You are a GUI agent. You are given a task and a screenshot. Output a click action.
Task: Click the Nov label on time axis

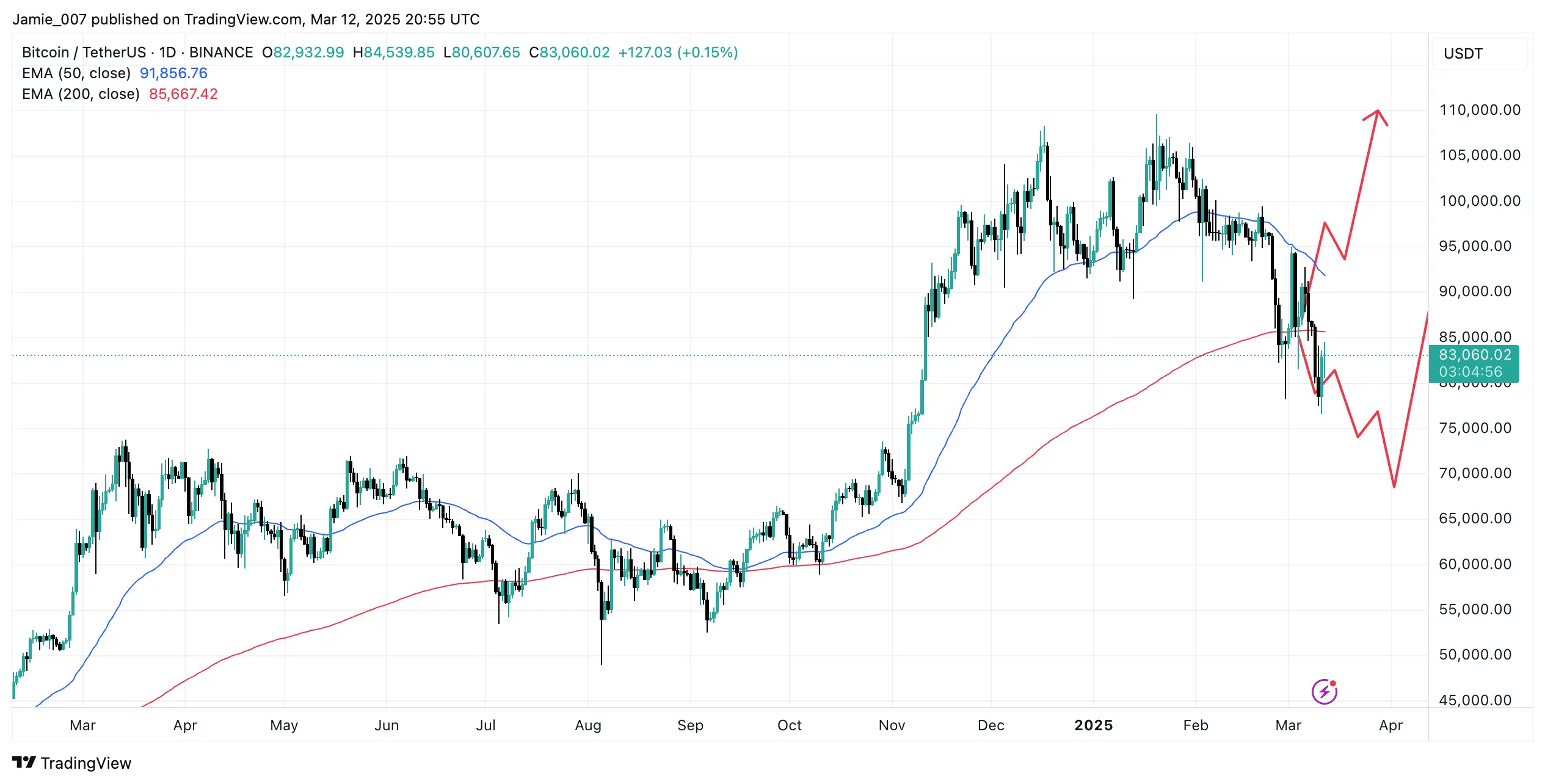[x=892, y=725]
